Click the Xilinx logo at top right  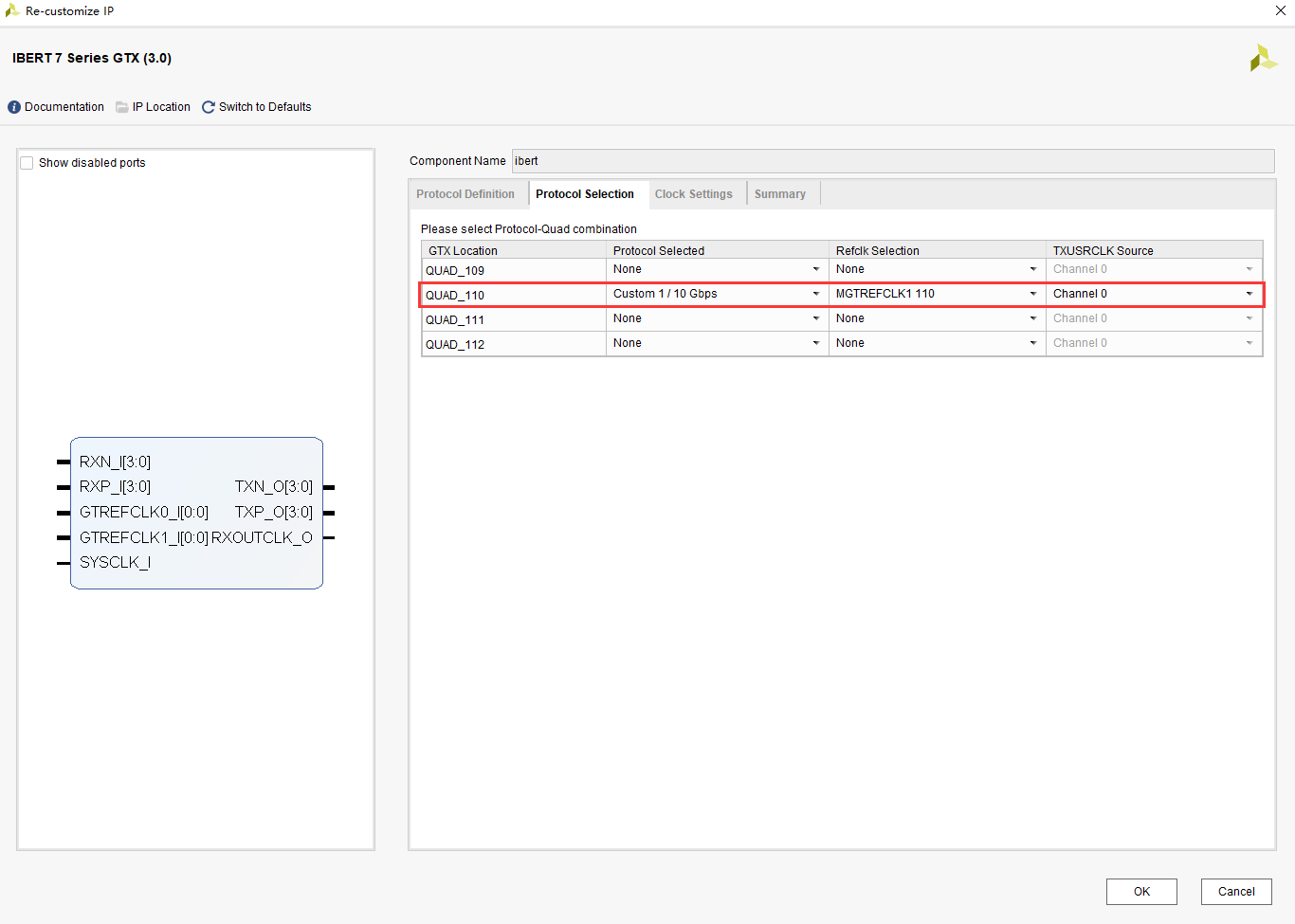(1264, 58)
